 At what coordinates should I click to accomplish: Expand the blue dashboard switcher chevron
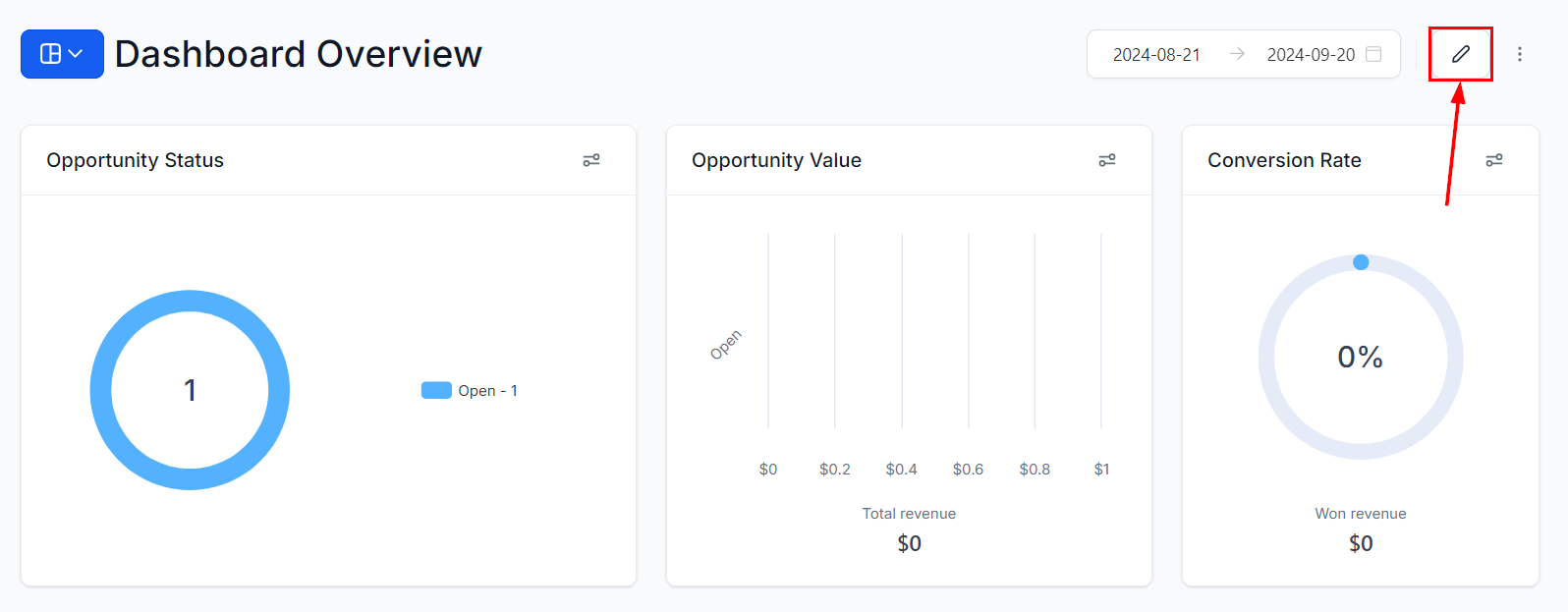76,54
